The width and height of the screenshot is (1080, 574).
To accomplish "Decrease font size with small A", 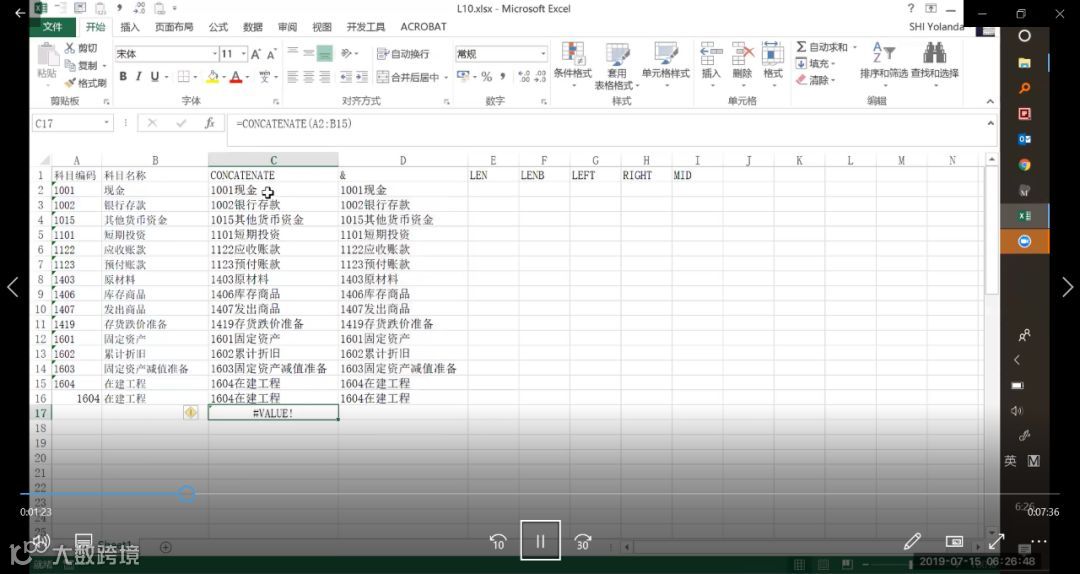I will [271, 54].
